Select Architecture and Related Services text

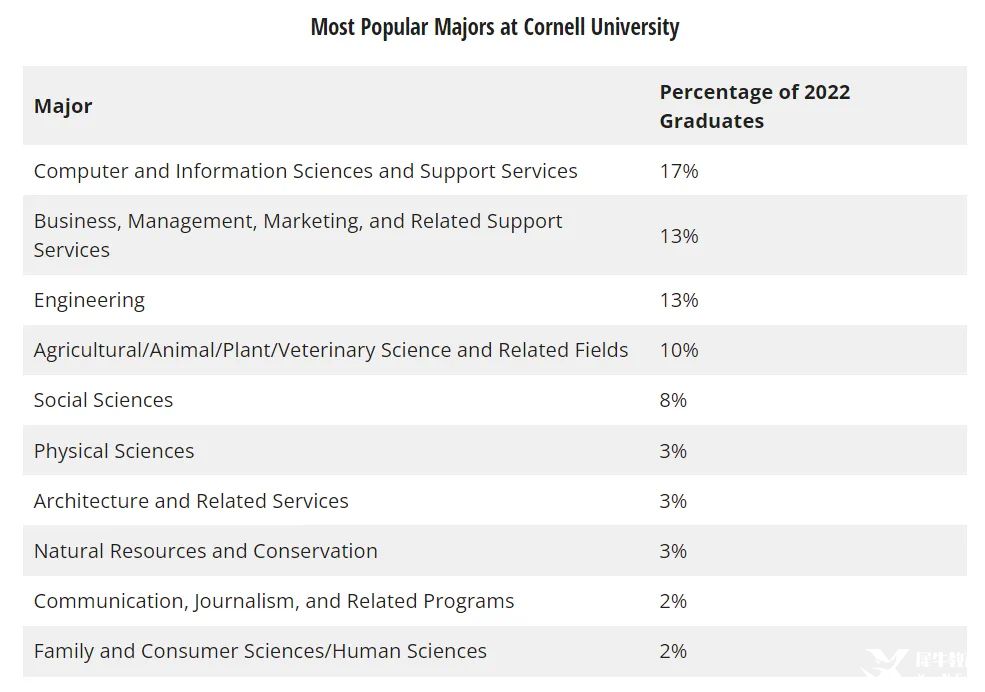point(191,501)
